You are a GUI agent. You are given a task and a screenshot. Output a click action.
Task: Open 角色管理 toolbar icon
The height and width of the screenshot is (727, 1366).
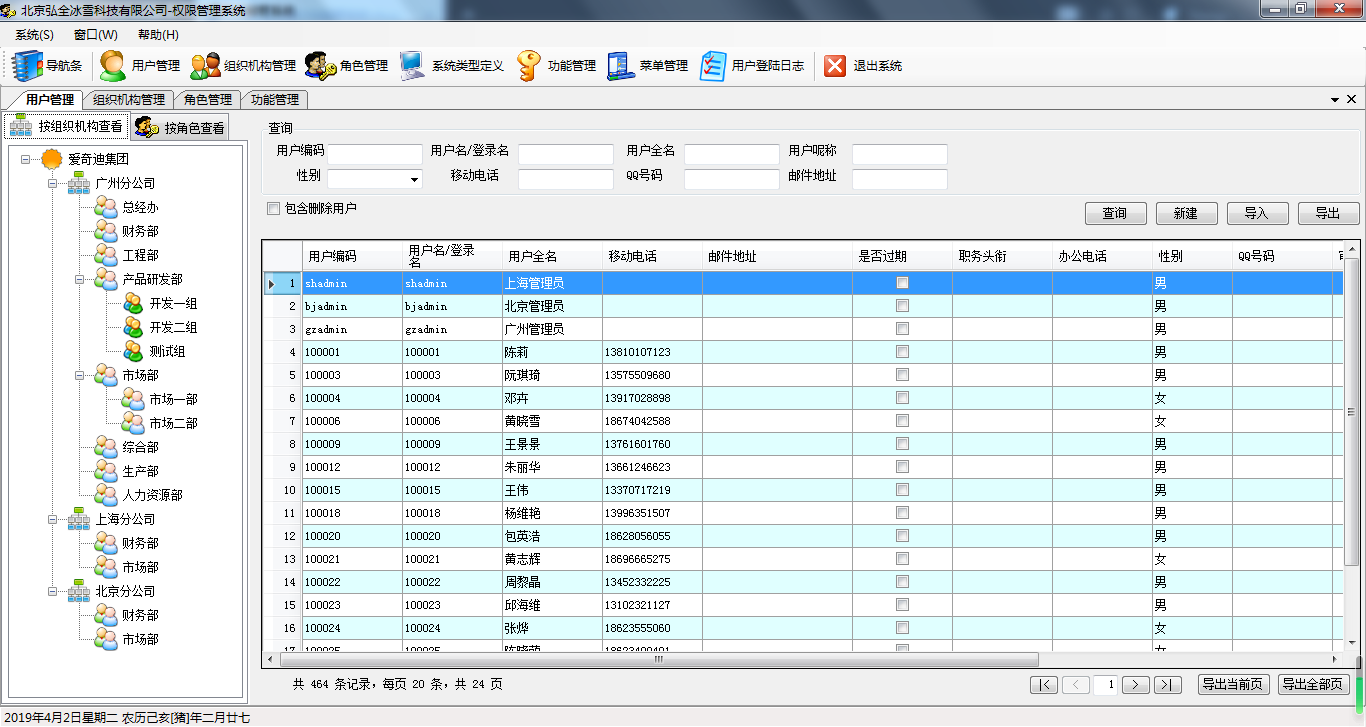(x=320, y=66)
